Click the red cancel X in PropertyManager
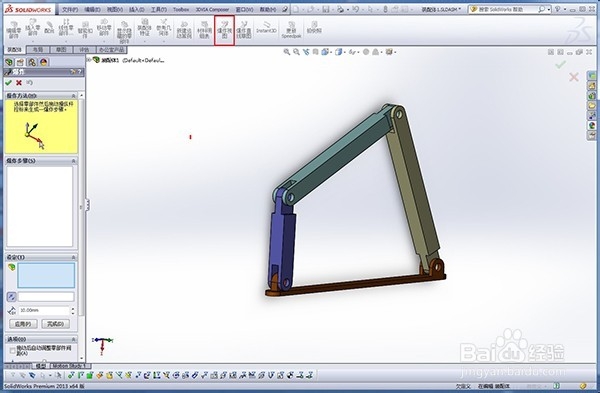Screen dimensions: 600x393 click(19, 83)
